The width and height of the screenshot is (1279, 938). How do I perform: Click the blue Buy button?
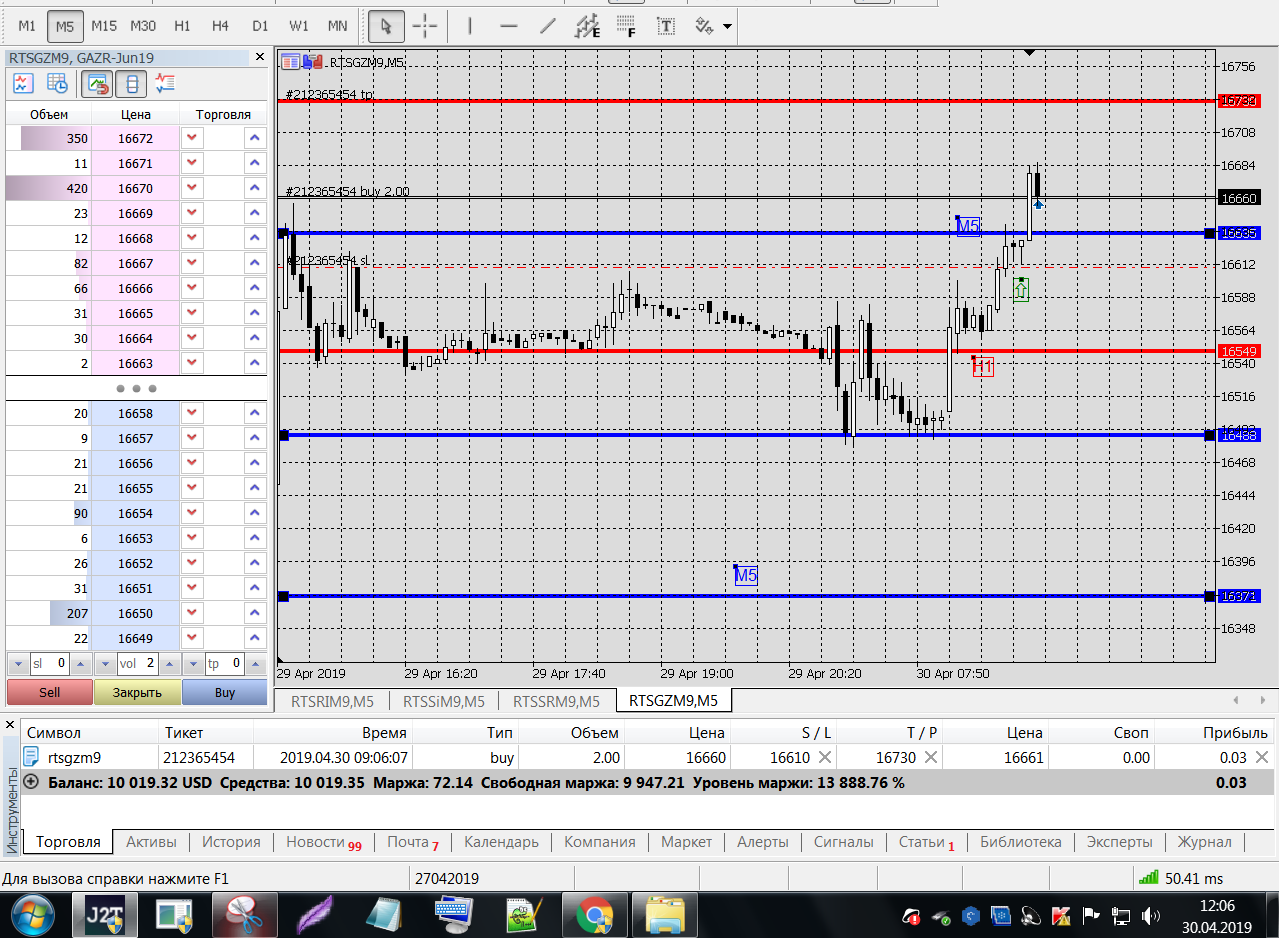coord(224,692)
